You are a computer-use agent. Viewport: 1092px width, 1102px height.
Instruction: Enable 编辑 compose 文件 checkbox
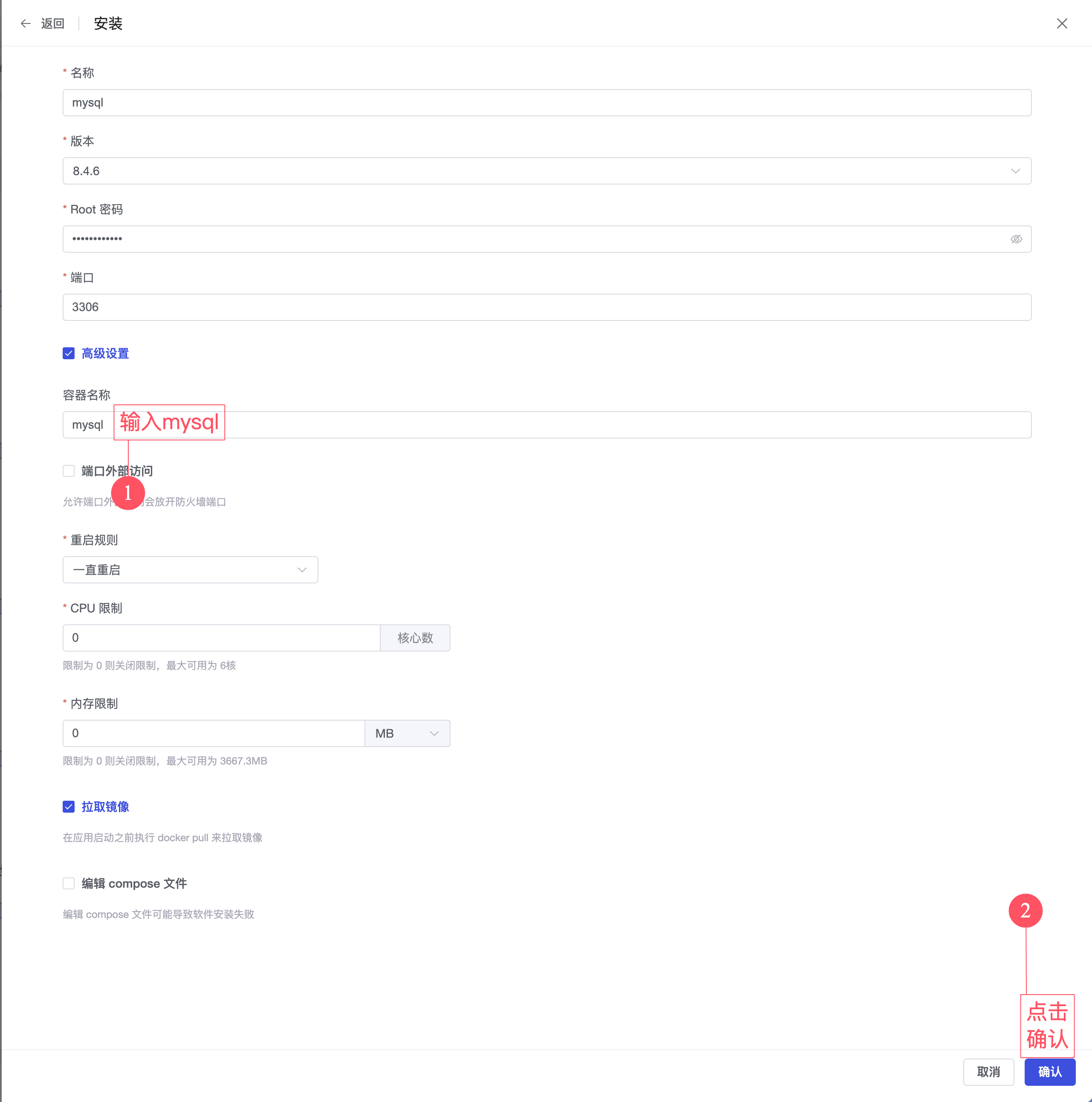point(69,883)
